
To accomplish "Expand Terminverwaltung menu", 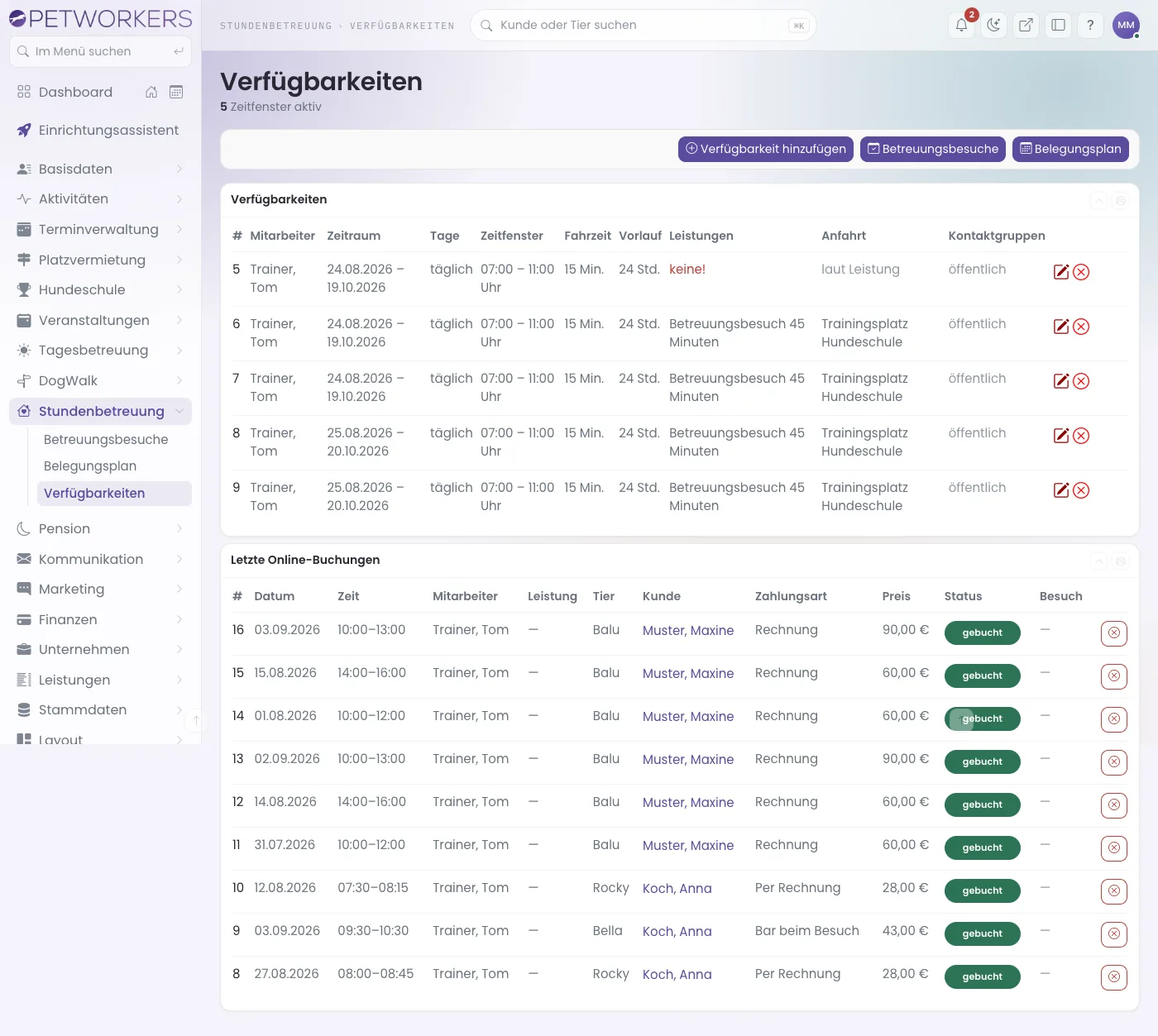I will 100,229.
